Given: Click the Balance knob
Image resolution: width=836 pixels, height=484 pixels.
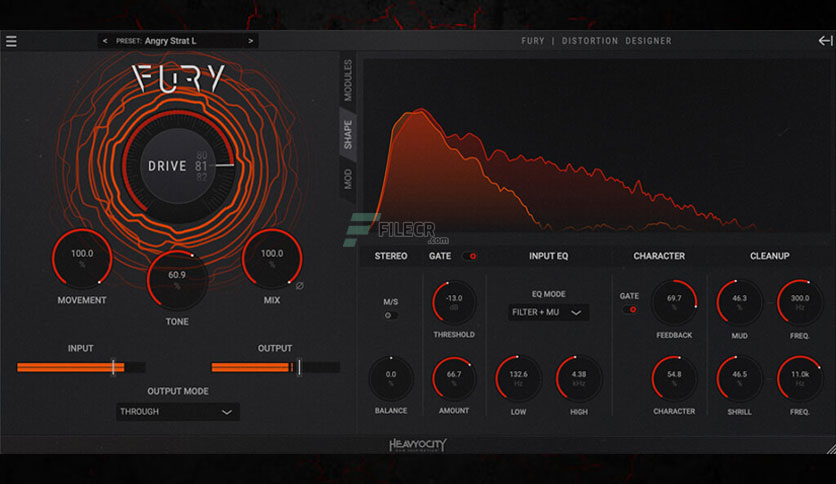Looking at the screenshot, I should pos(391,378).
